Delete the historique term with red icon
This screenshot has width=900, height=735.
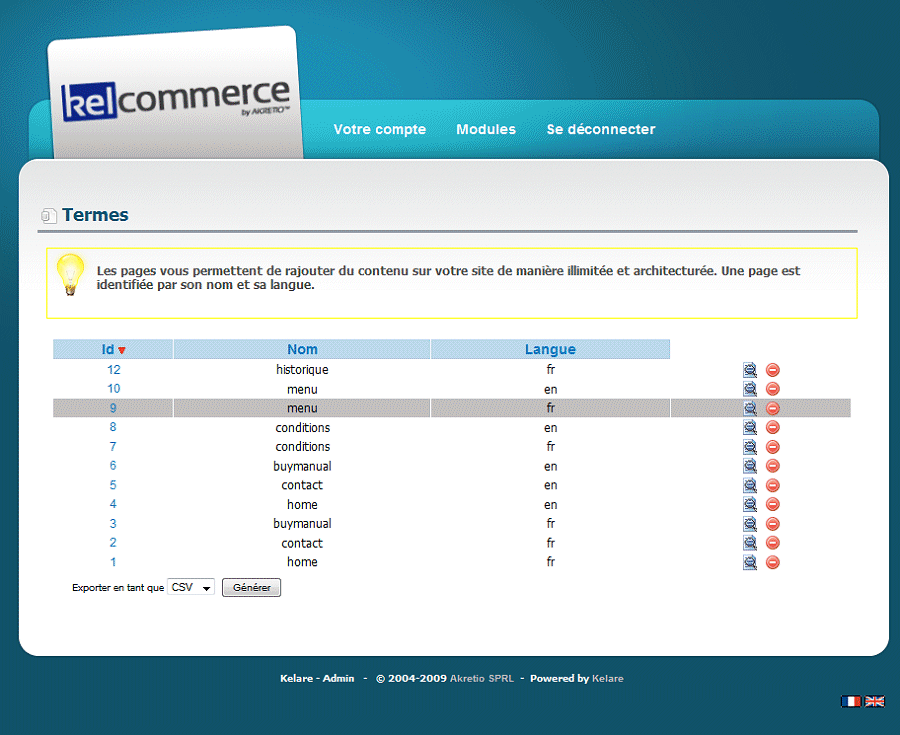tap(773, 370)
